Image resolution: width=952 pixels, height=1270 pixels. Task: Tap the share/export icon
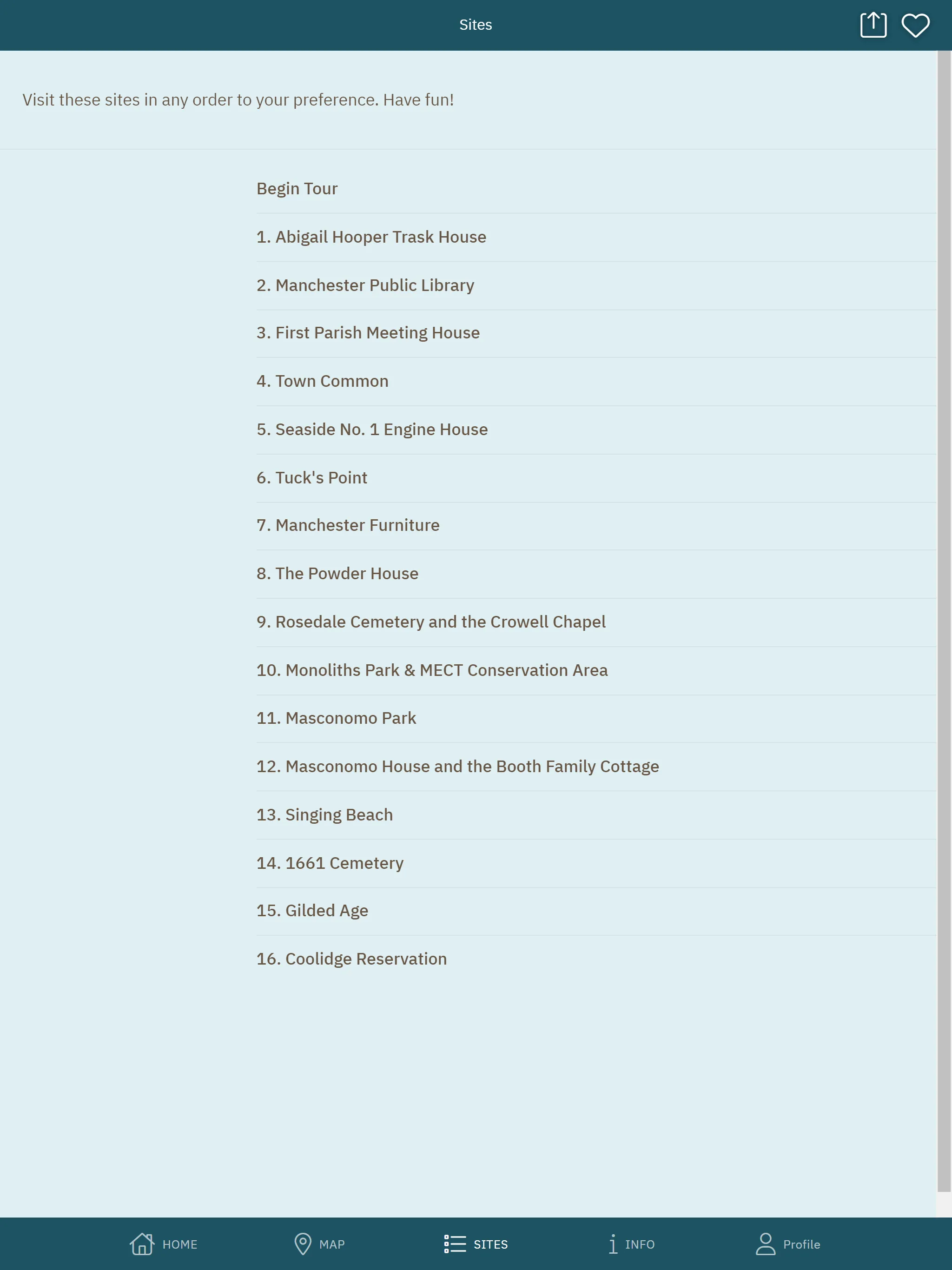coord(873,25)
